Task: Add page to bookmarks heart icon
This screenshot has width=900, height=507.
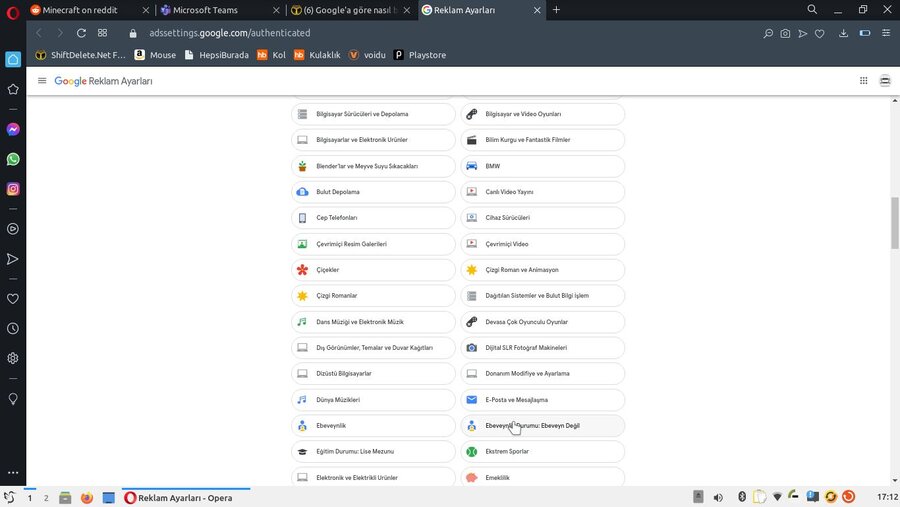Action: 820,34
